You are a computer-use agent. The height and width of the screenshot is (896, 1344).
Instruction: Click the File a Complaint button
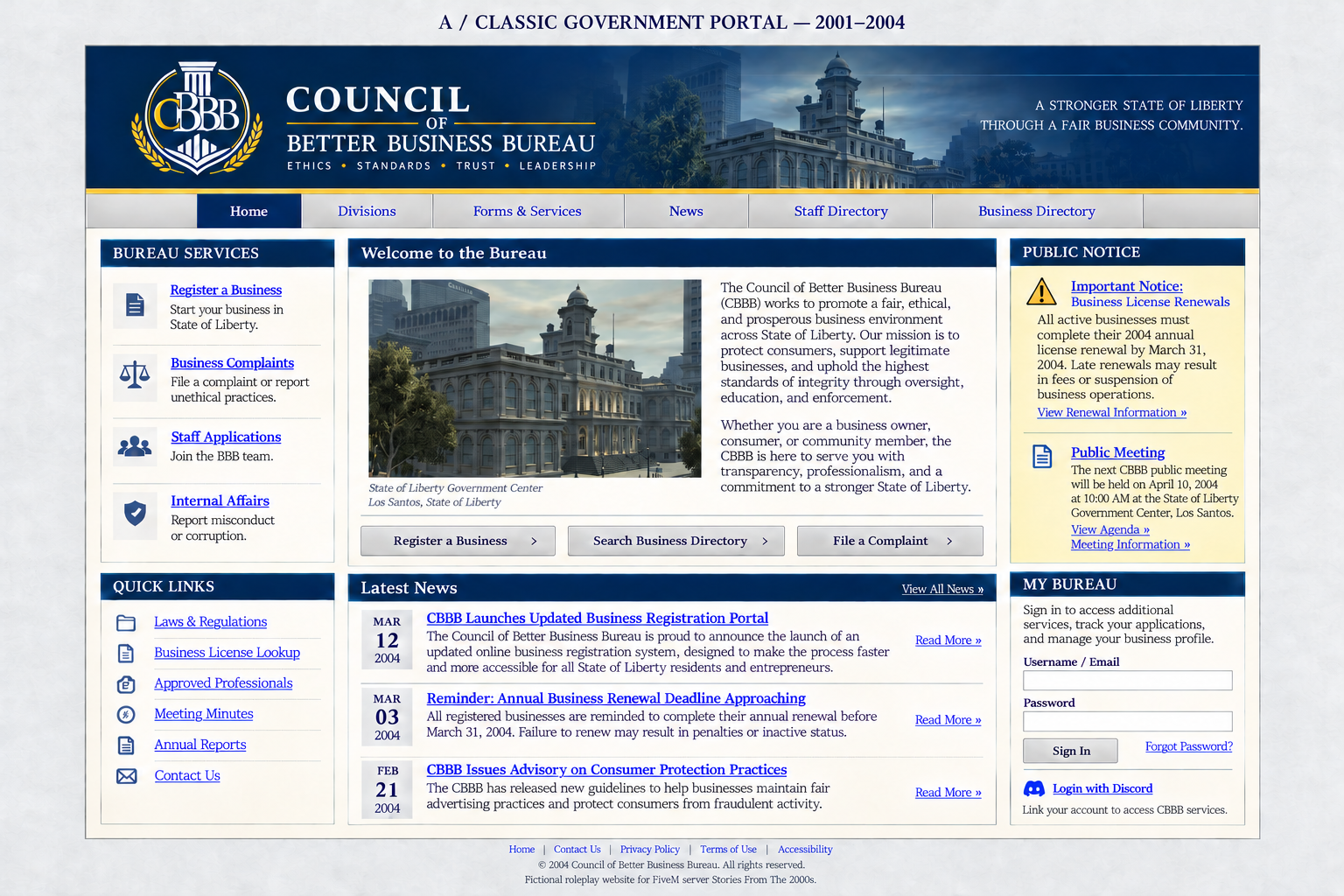pos(890,541)
